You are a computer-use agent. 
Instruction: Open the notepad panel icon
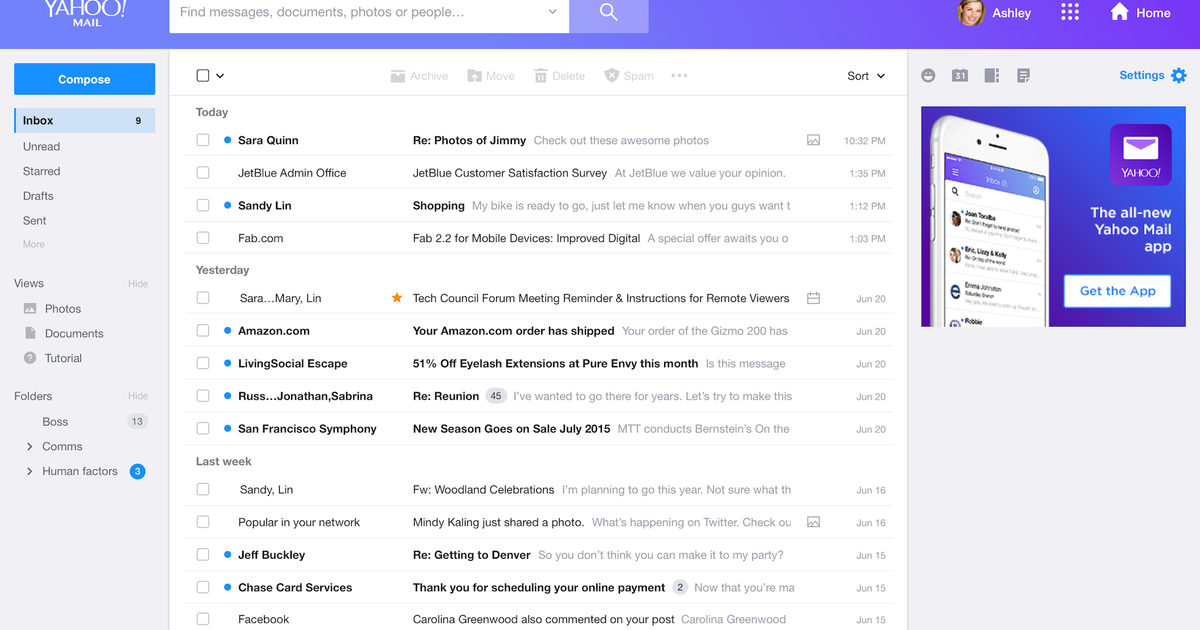[x=1023, y=75]
